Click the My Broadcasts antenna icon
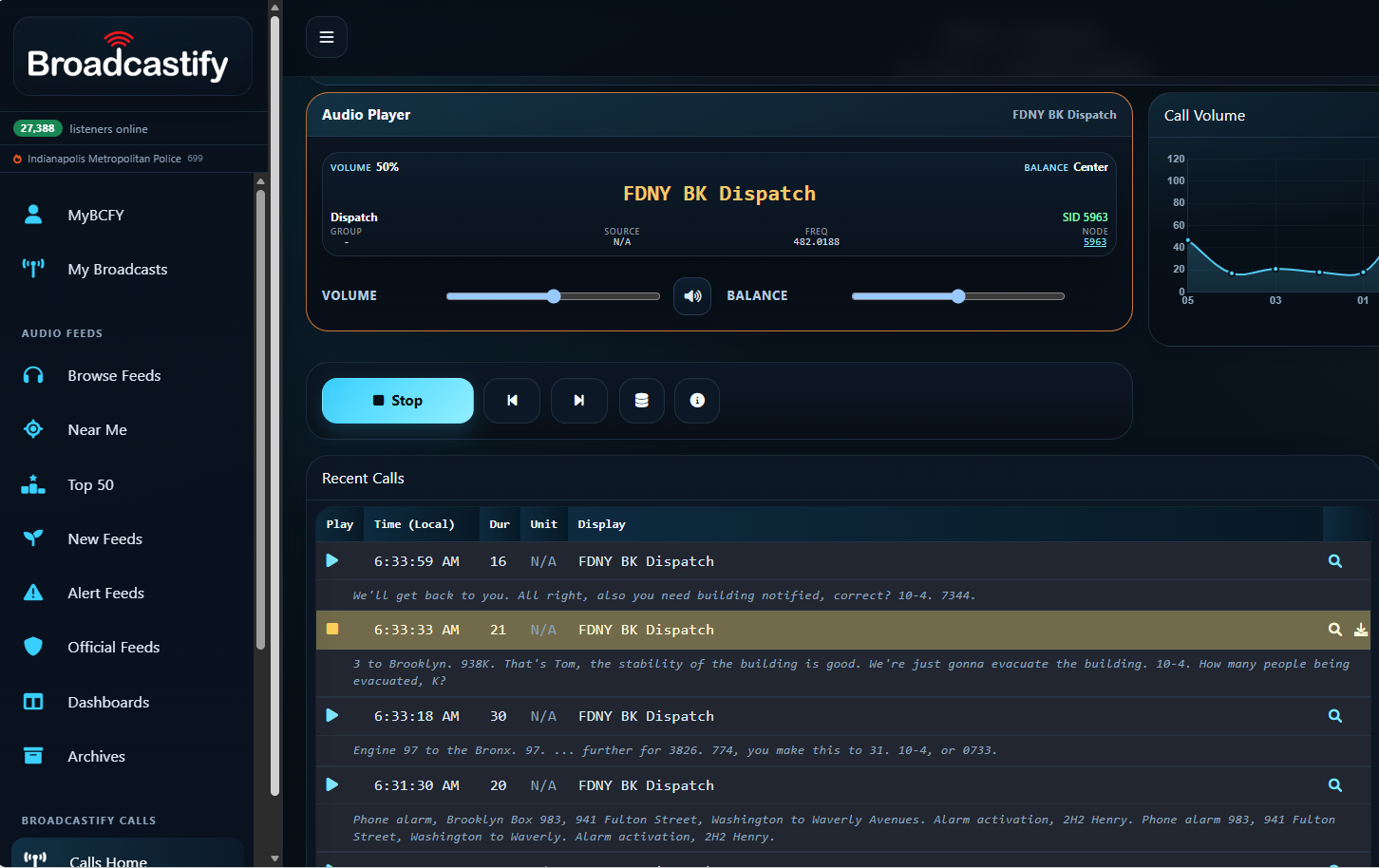1379x868 pixels. point(33,269)
